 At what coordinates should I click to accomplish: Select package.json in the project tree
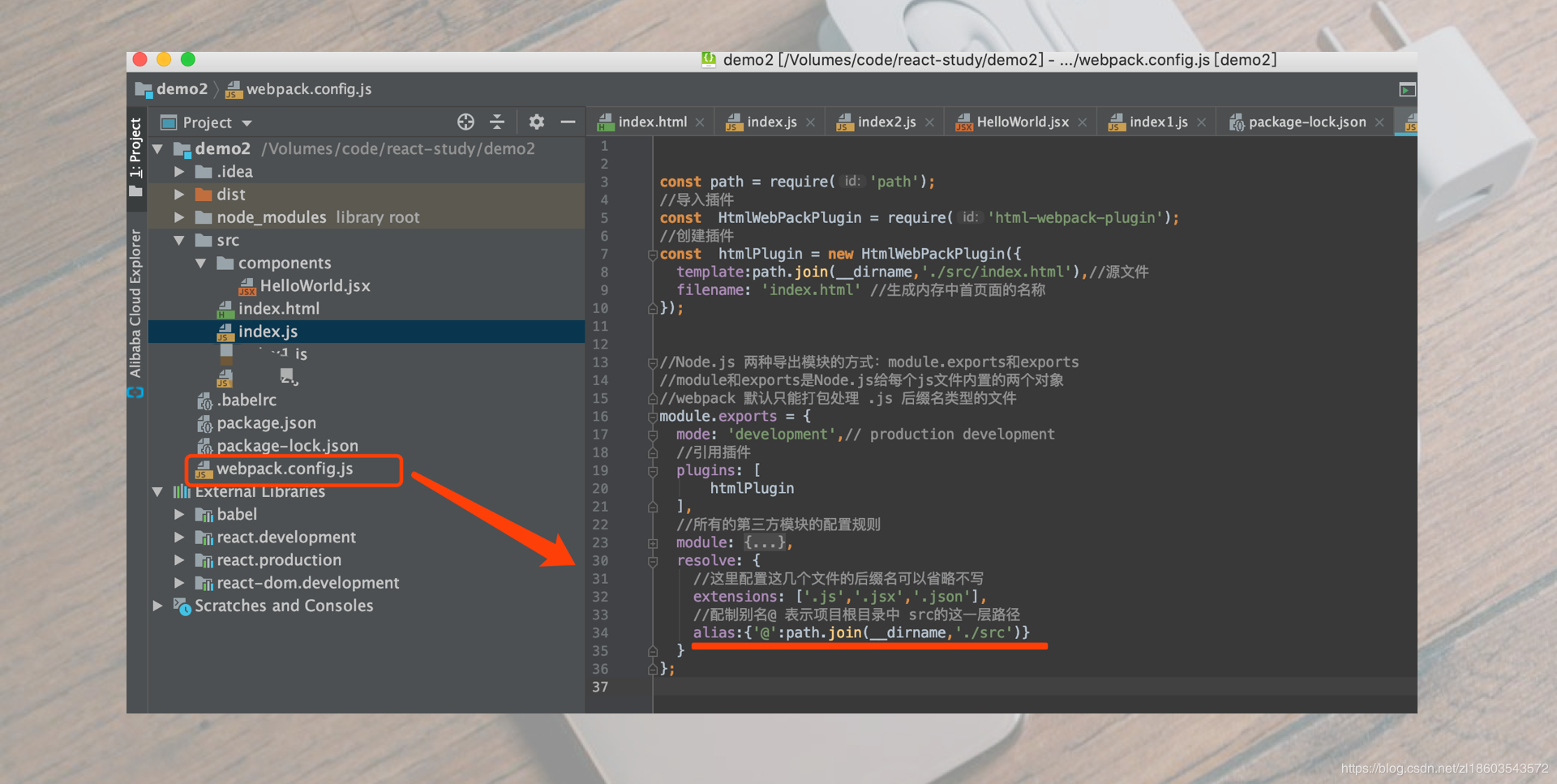pos(266,423)
